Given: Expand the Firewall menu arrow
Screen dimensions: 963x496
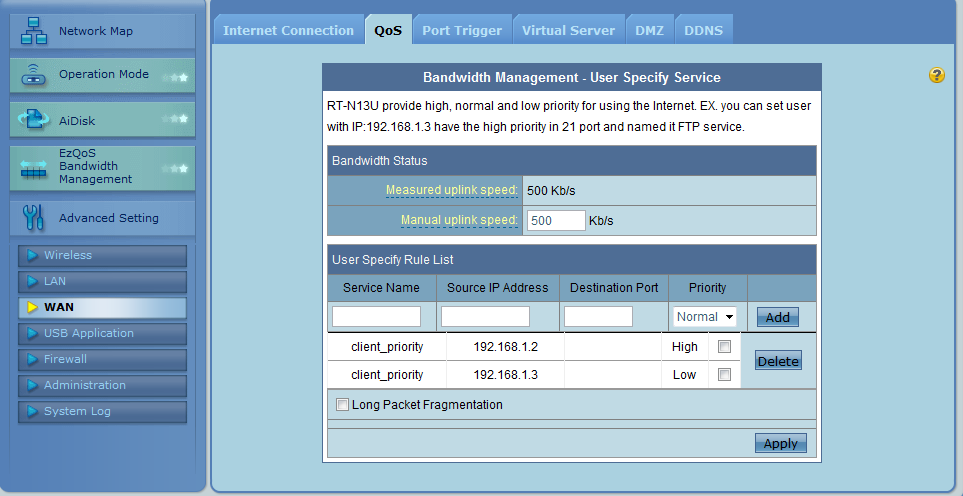Looking at the screenshot, I should coord(33,360).
